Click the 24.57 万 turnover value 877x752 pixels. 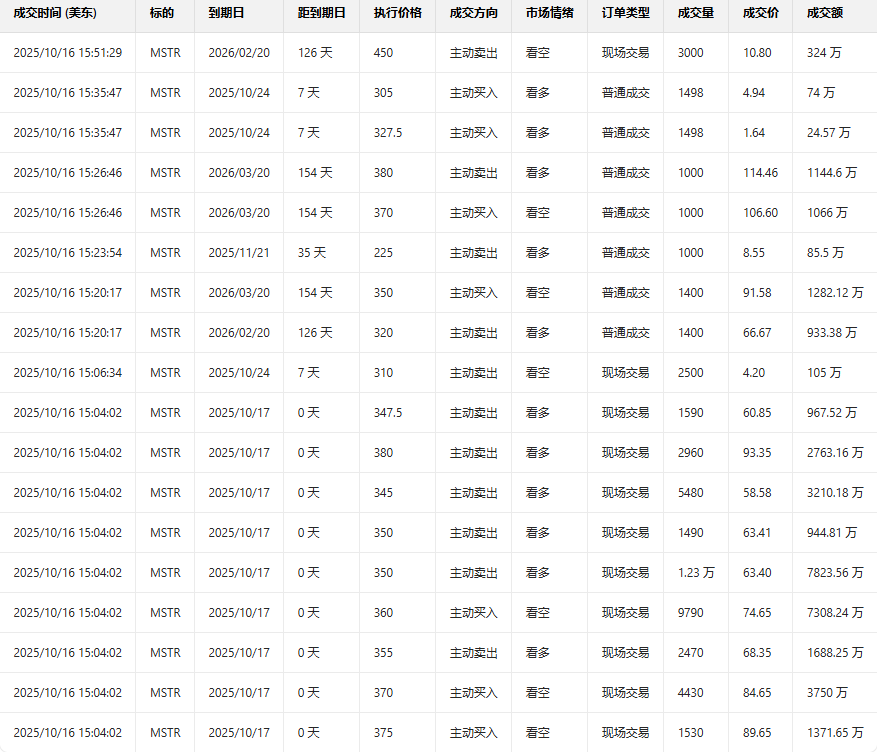(x=828, y=133)
